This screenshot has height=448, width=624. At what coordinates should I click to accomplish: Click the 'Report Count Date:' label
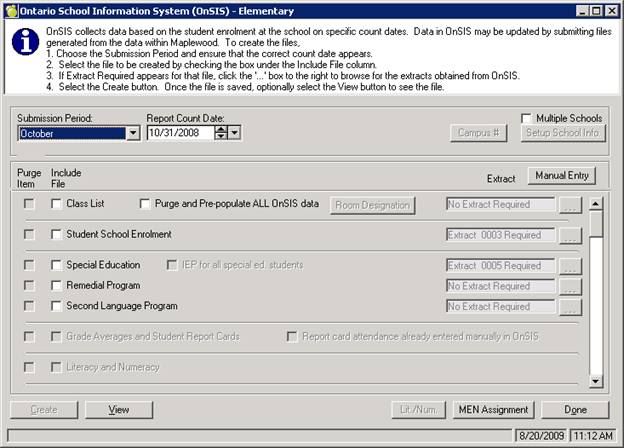[185, 119]
